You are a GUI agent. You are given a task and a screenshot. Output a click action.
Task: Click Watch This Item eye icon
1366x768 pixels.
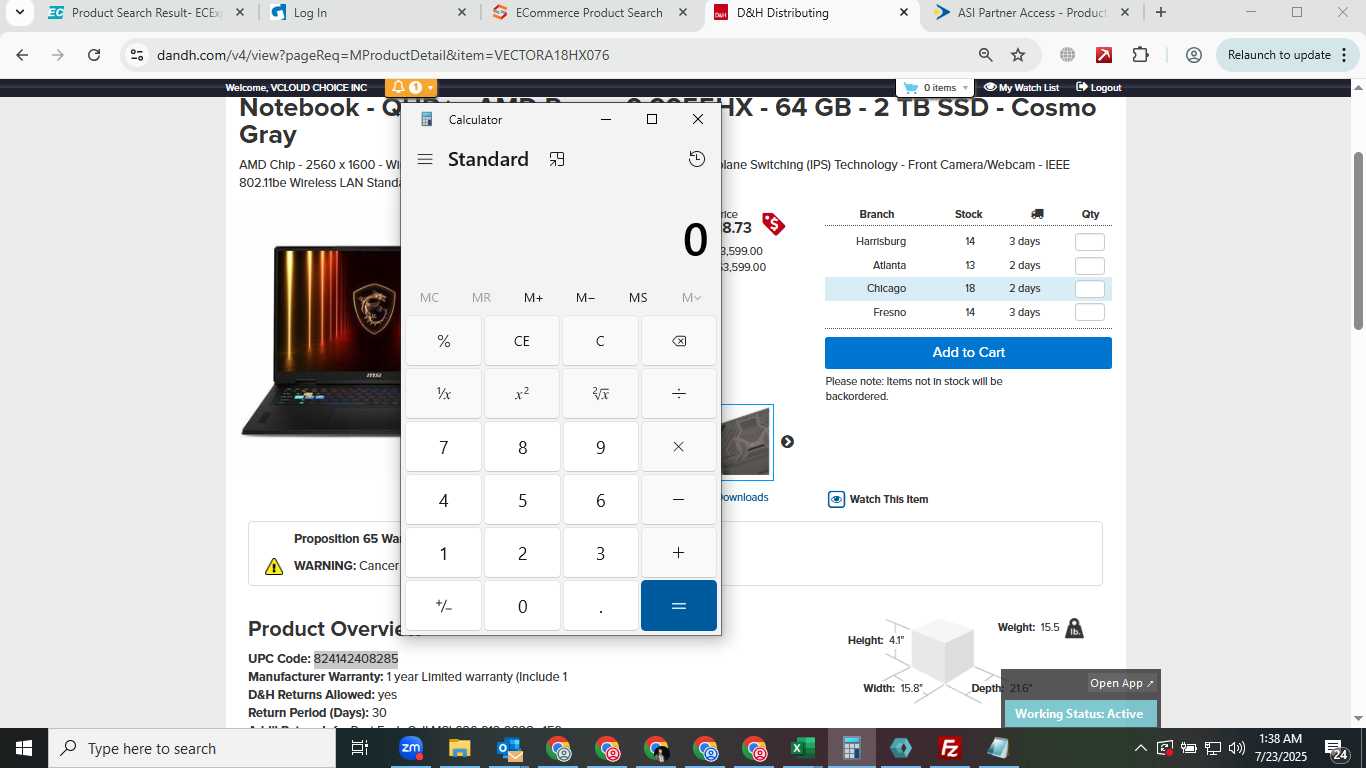pyautogui.click(x=836, y=499)
